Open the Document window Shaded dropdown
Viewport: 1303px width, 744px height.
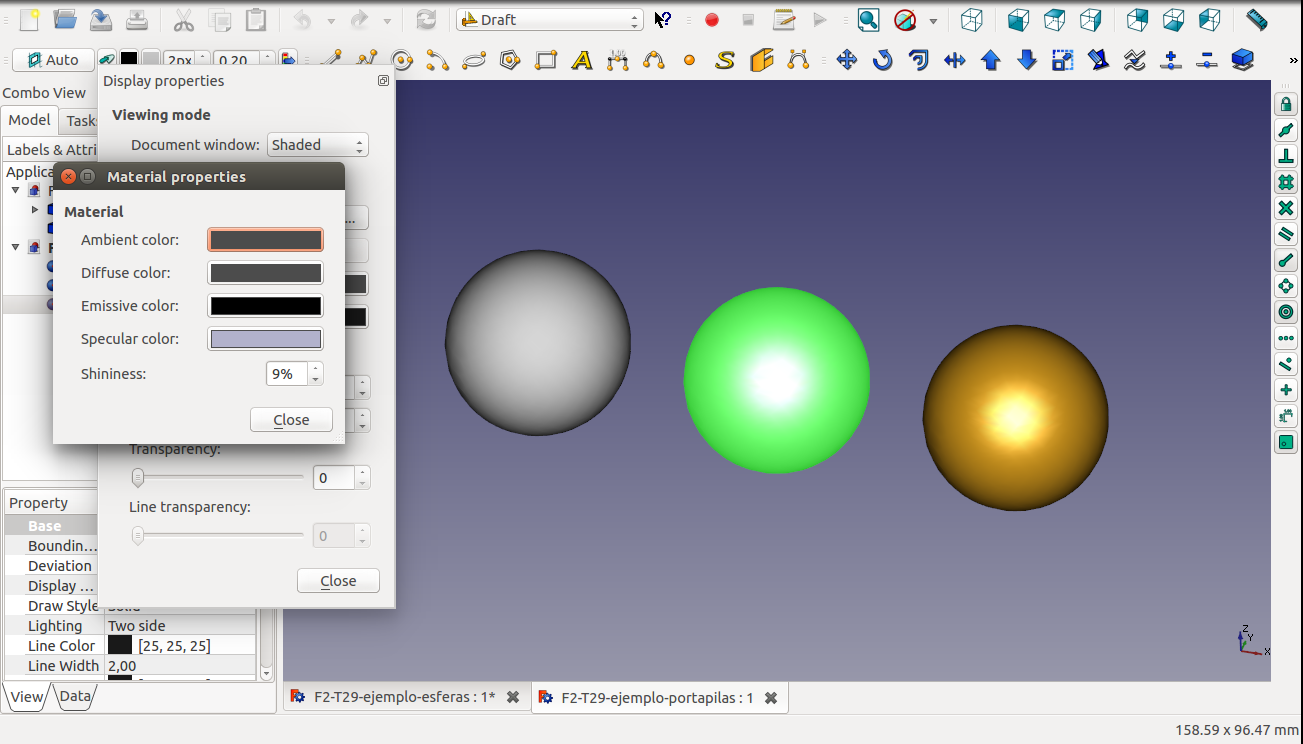coord(318,145)
